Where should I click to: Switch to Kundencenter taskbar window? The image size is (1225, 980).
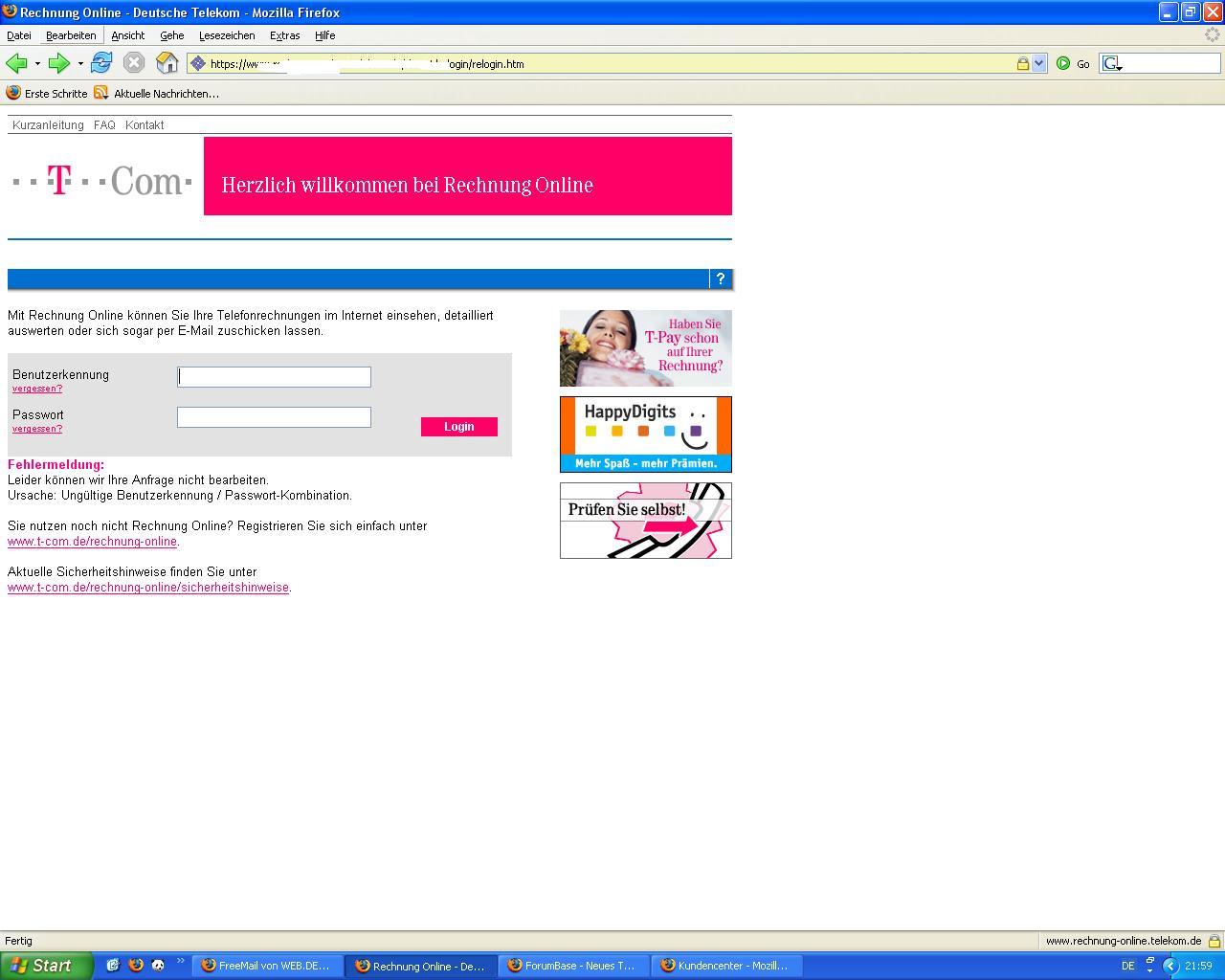[727, 966]
